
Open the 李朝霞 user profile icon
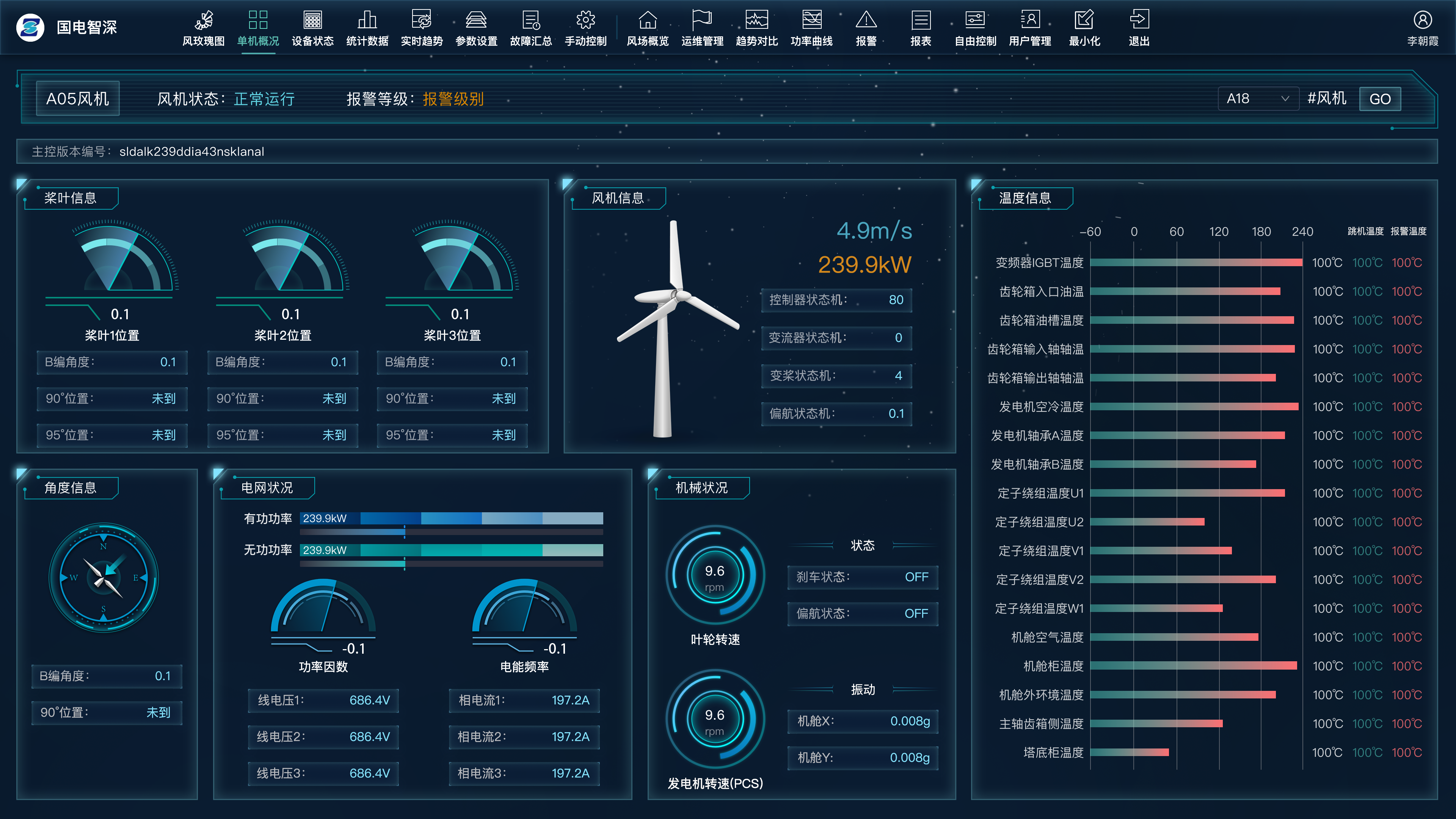point(1423,20)
